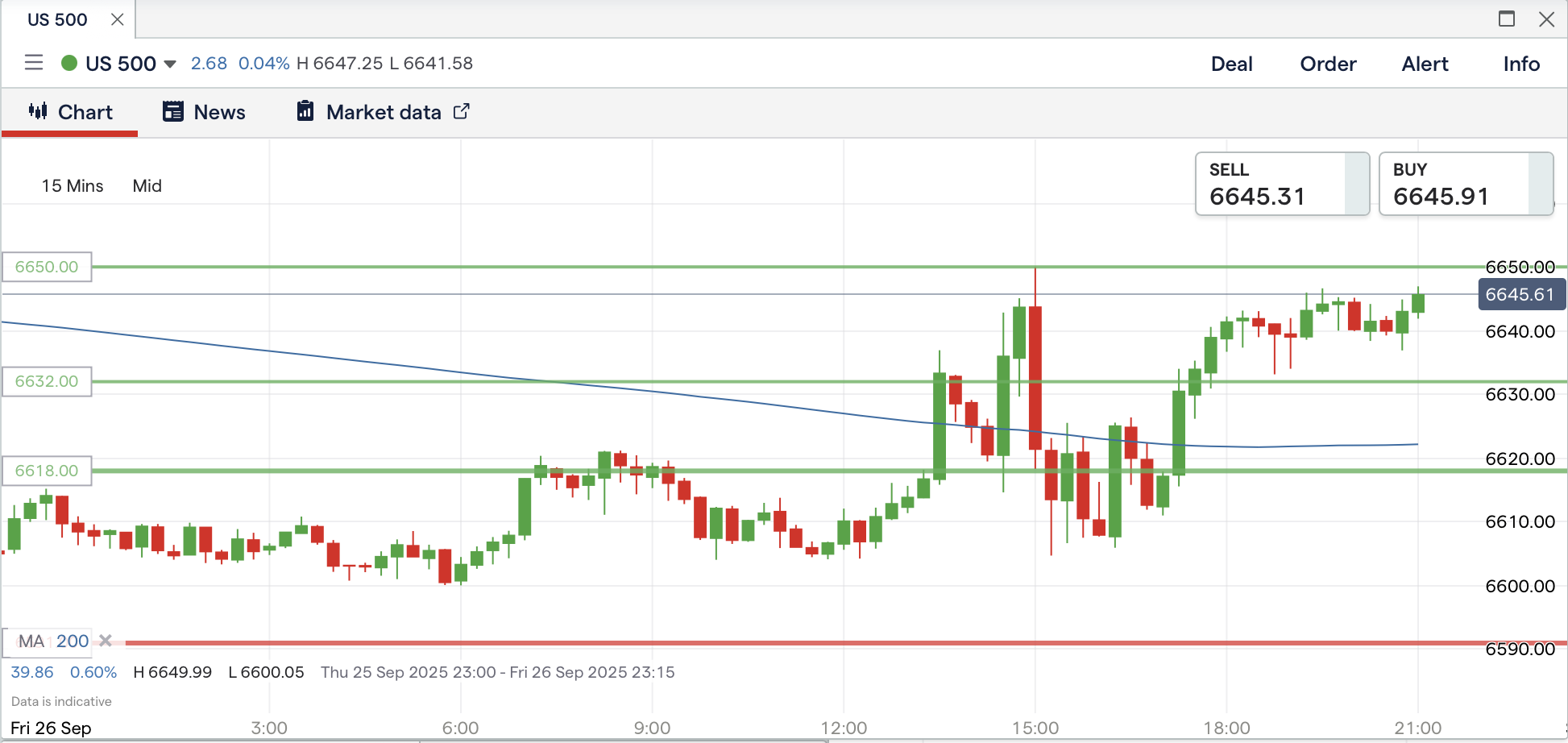Screen dimensions: 1568x743
Task: Click the BUY 6645.91 price button
Action: [1465, 185]
